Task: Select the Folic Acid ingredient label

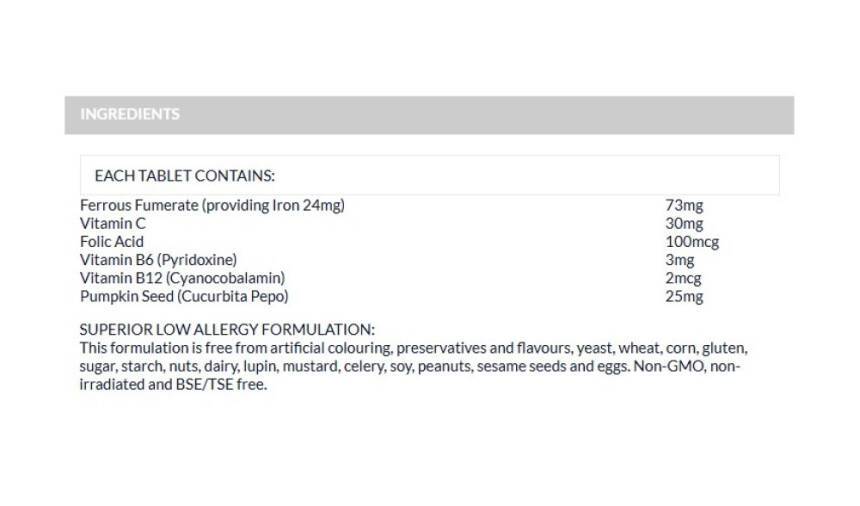Action: click(112, 241)
